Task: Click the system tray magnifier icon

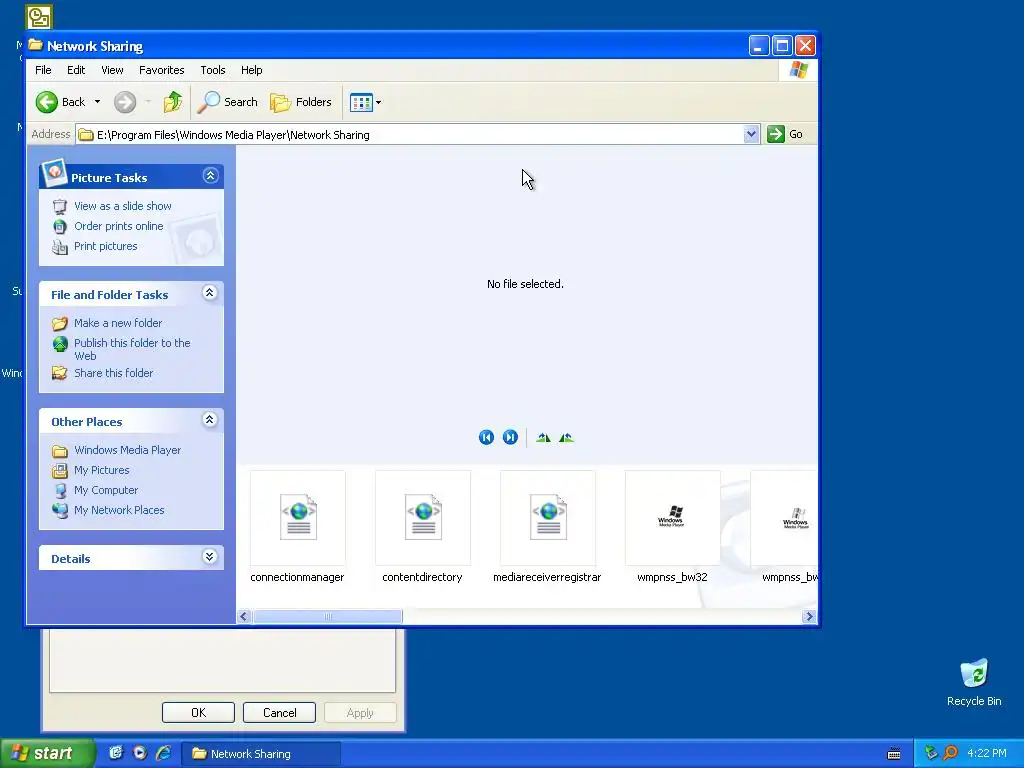Action: tap(951, 753)
